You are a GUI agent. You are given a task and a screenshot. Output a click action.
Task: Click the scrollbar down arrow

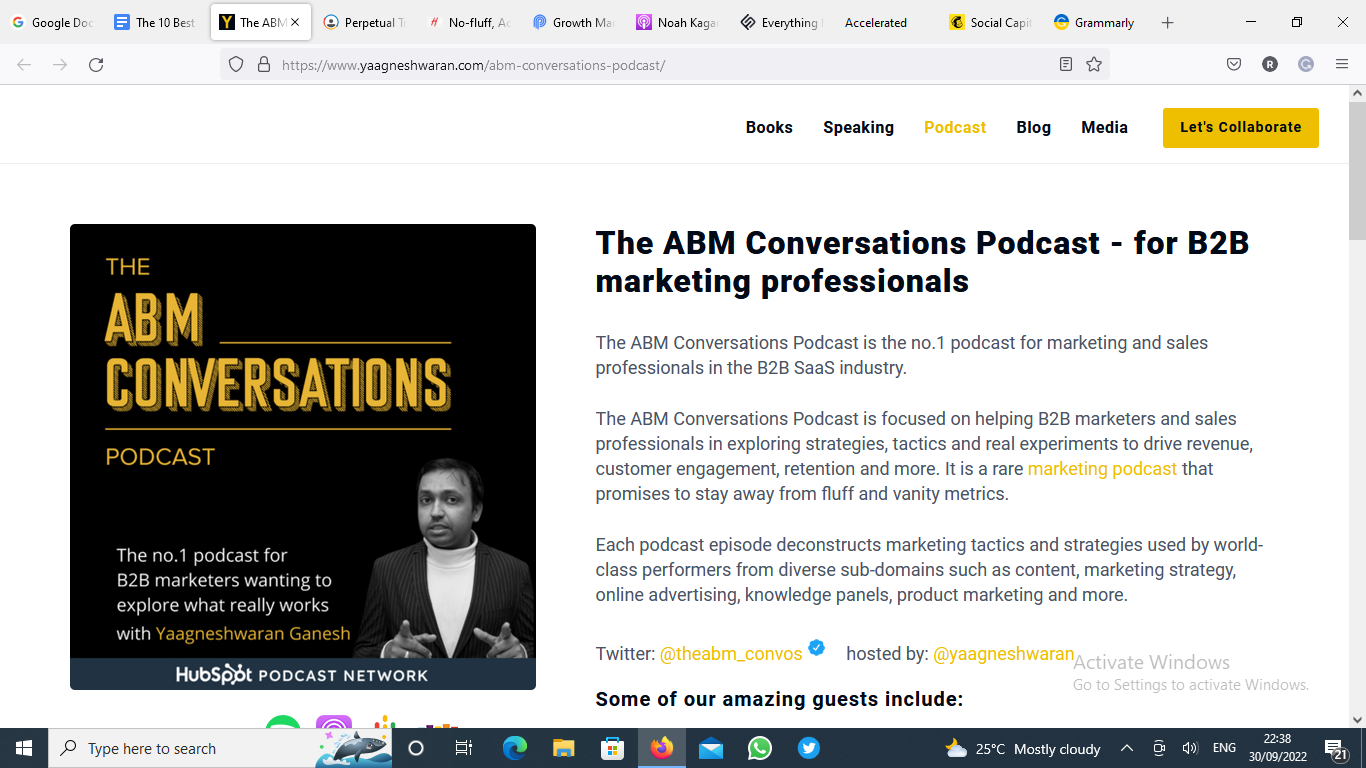1357,719
